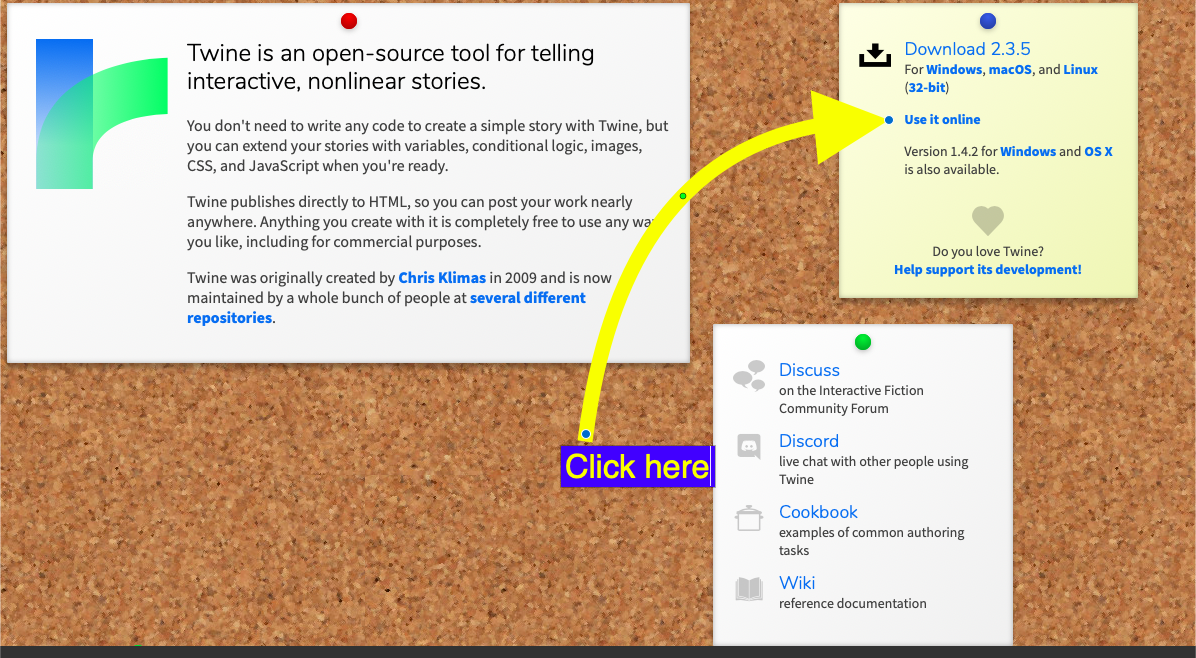This screenshot has width=1196, height=658.
Task: Click the 'reference documentation' text
Action: (x=853, y=603)
